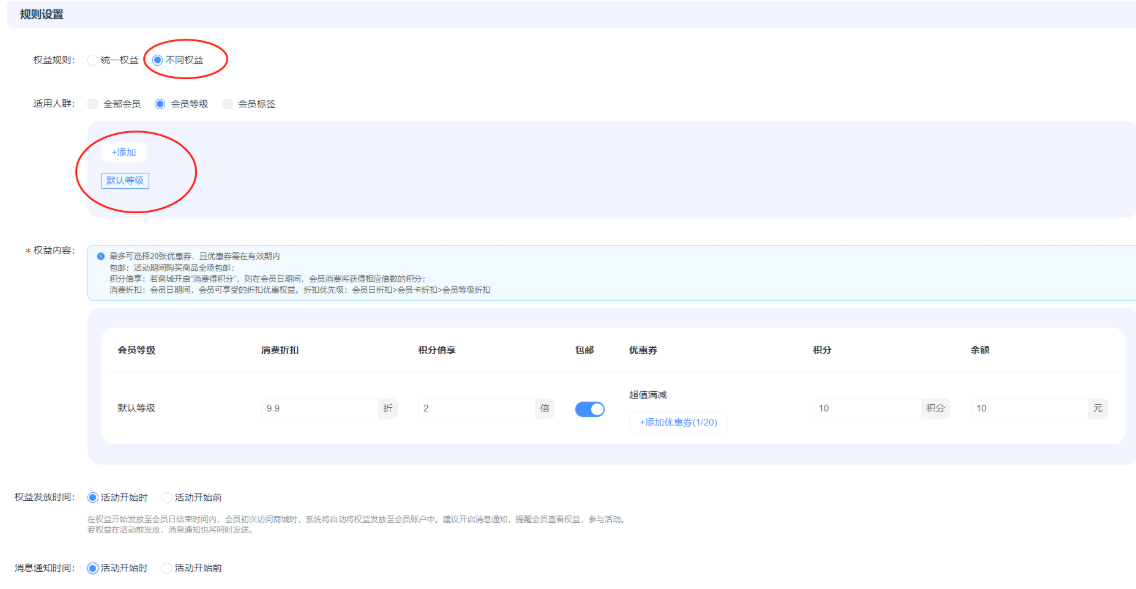The width and height of the screenshot is (1136, 589).
Task: Click the info icon in the 权益内容 notice
Action: click(101, 256)
